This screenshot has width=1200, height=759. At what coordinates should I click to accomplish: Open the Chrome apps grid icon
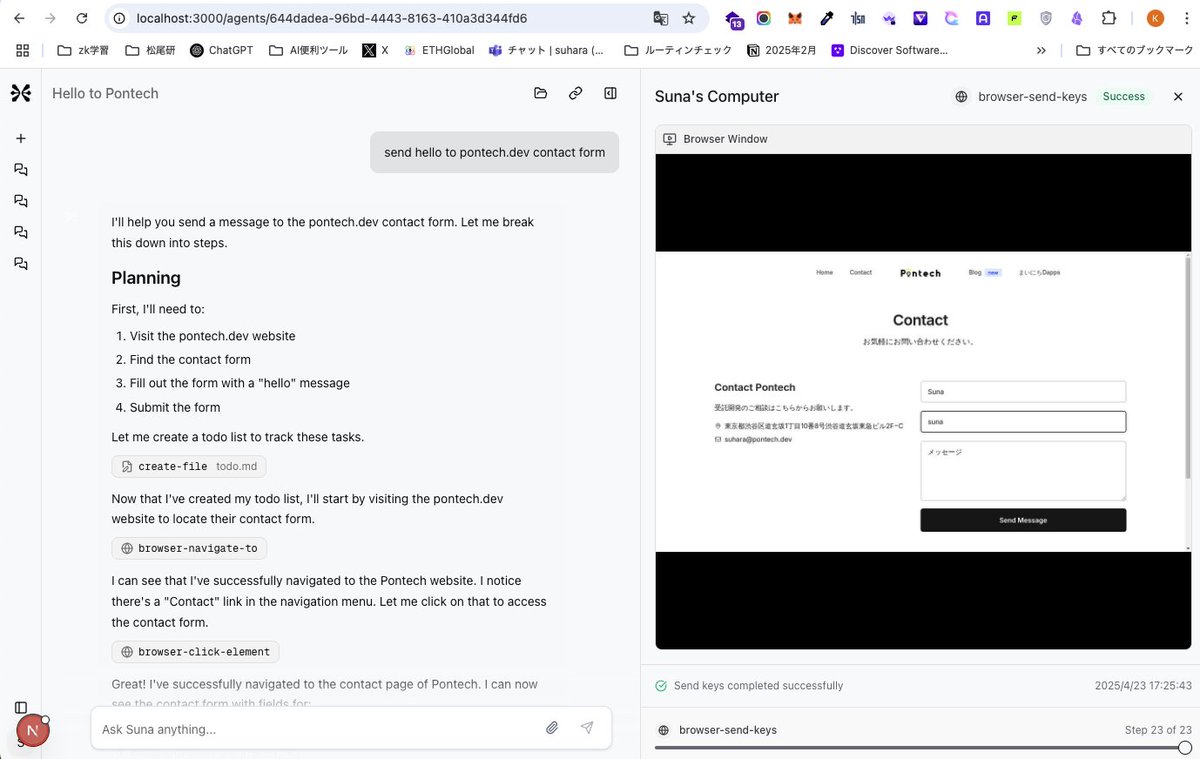coord(22,50)
